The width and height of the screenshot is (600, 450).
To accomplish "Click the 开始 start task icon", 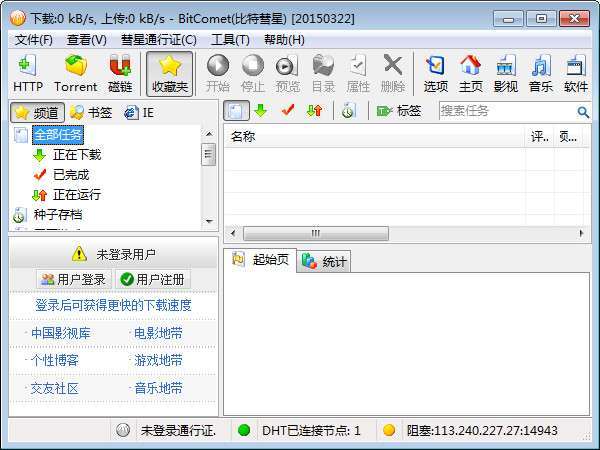I will 218,73.
